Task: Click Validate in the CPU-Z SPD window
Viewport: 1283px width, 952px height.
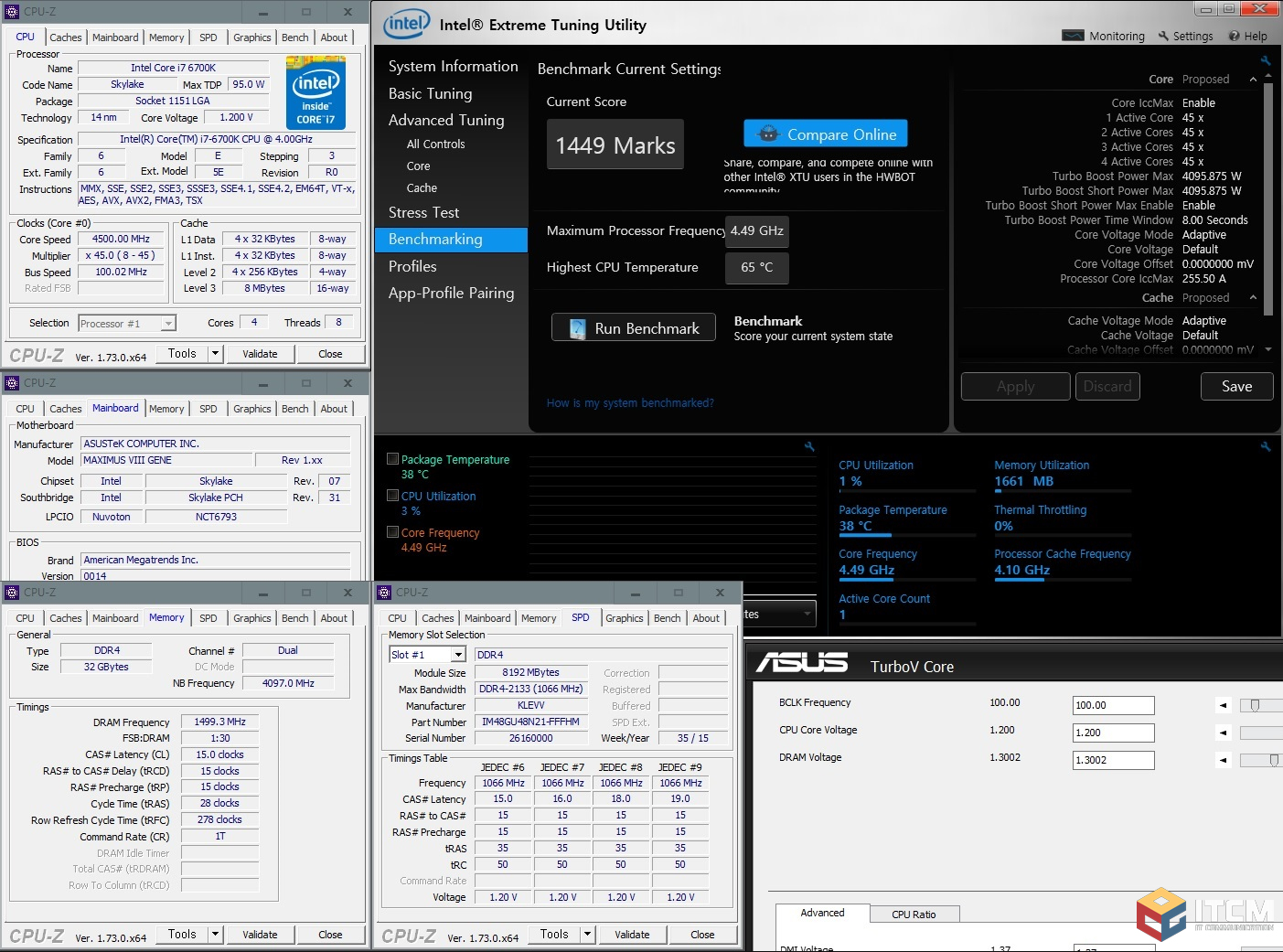Action: click(632, 935)
